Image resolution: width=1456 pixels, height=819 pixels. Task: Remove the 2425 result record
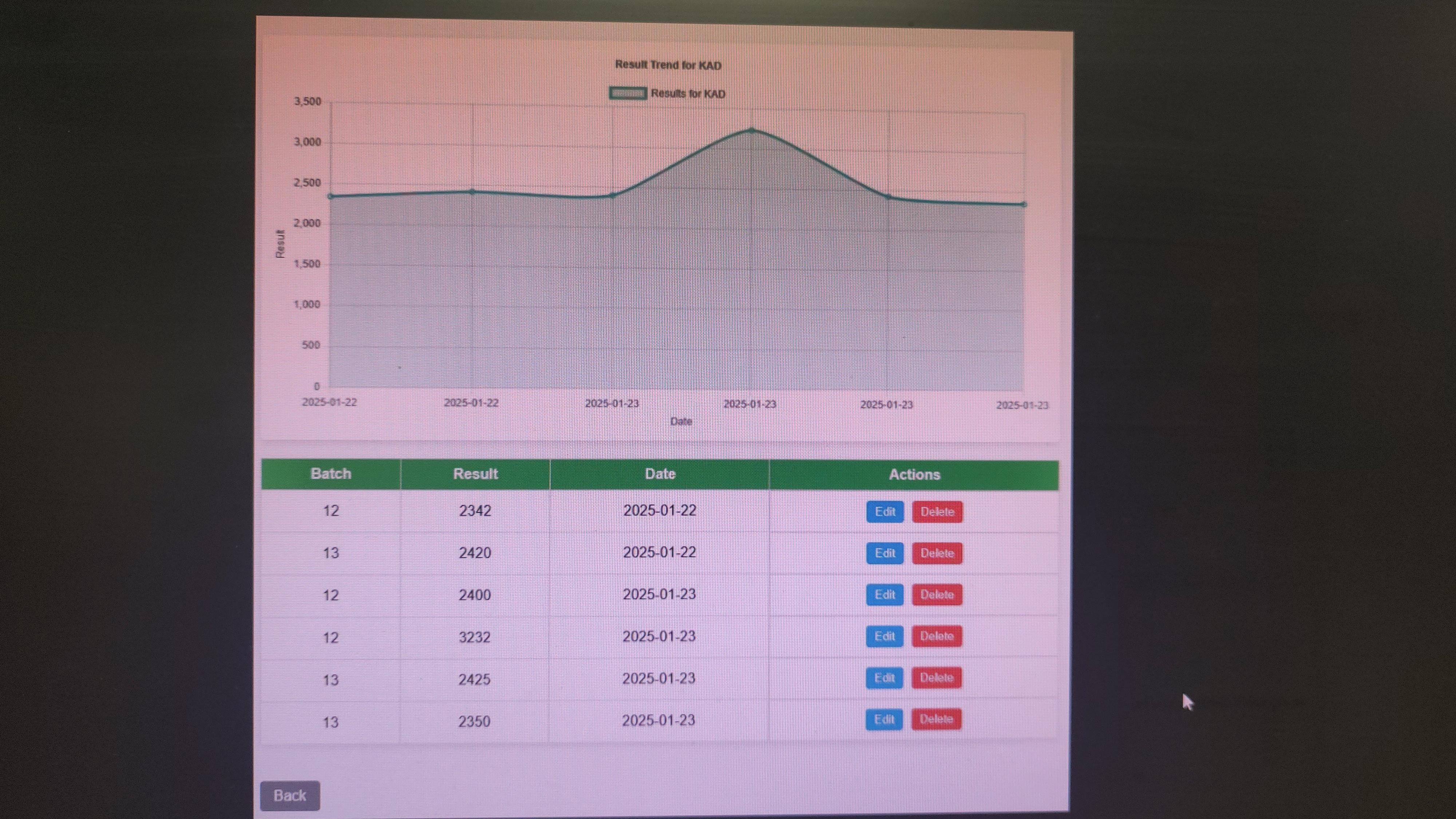point(936,678)
